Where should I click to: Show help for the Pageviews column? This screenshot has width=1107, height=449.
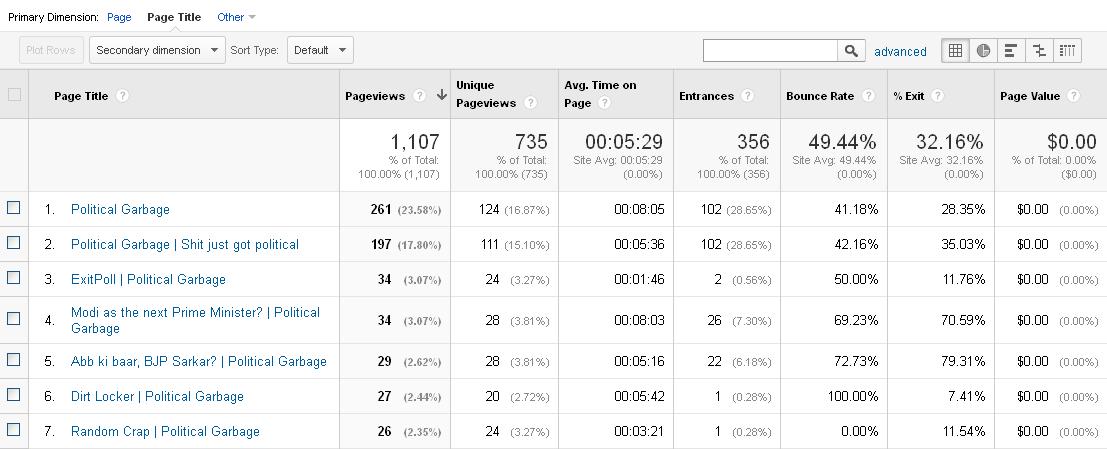point(419,96)
